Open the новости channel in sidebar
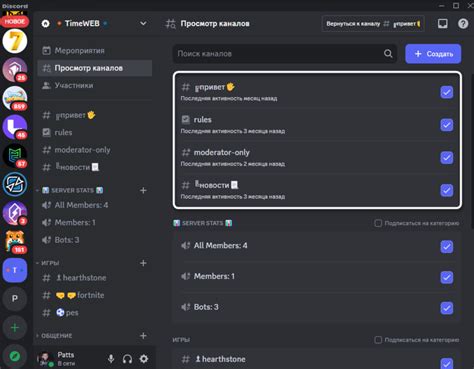The width and height of the screenshot is (474, 369). click(x=95, y=167)
